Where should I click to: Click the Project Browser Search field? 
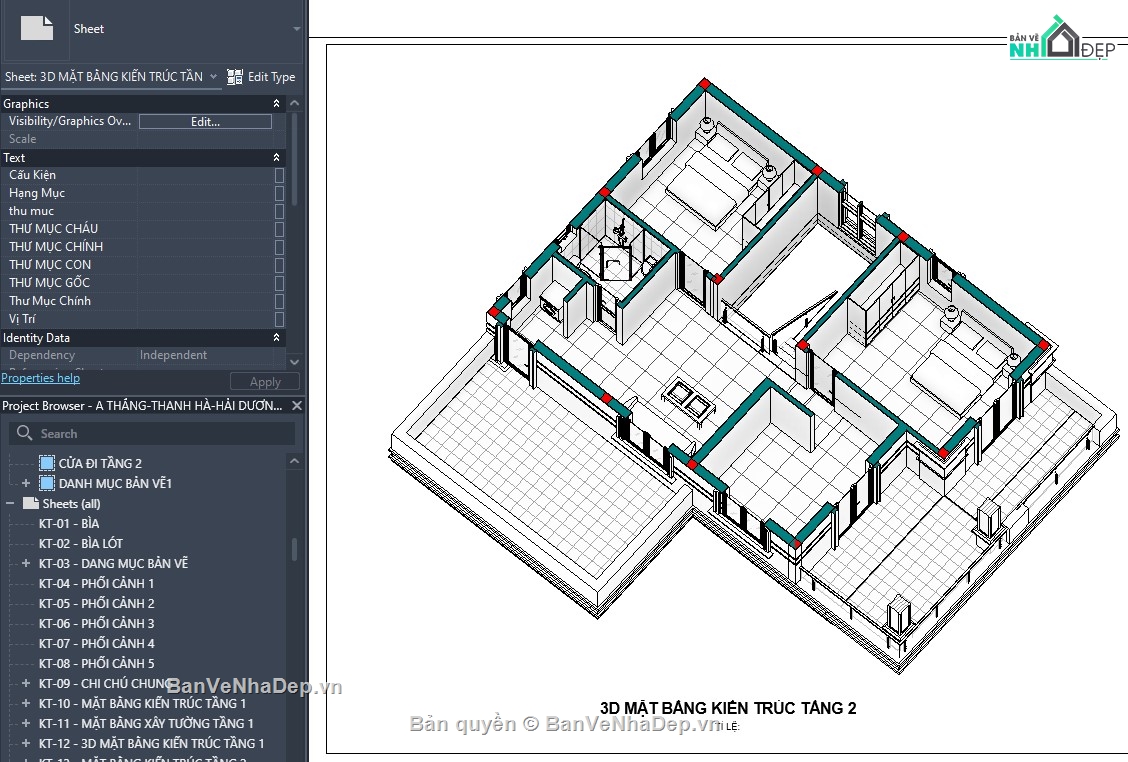tap(152, 433)
